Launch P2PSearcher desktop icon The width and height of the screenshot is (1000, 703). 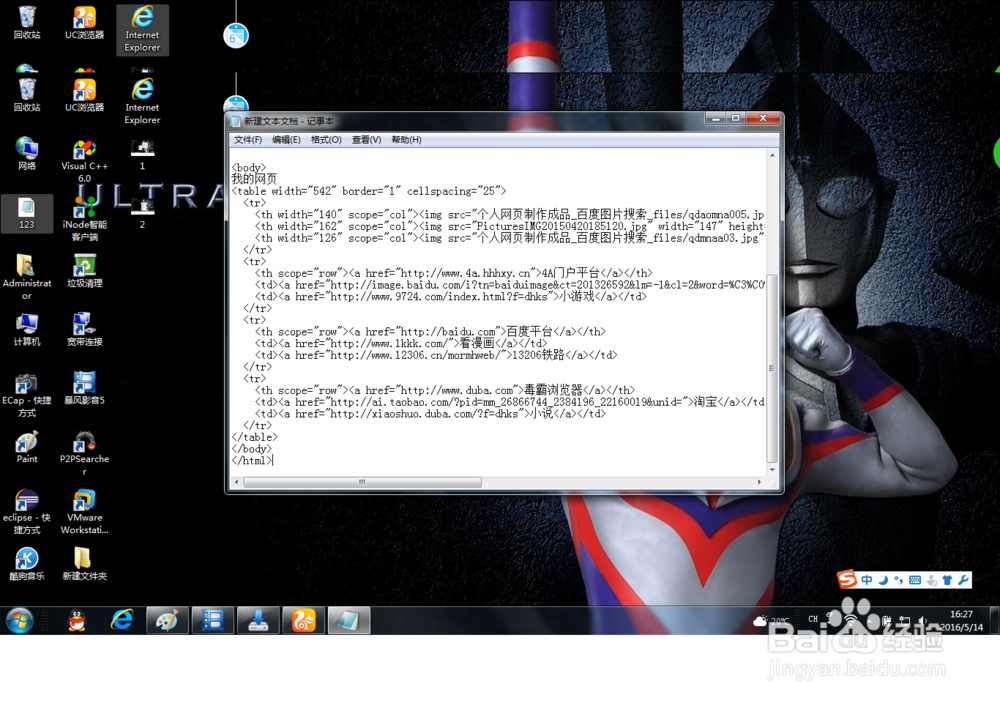[x=84, y=454]
